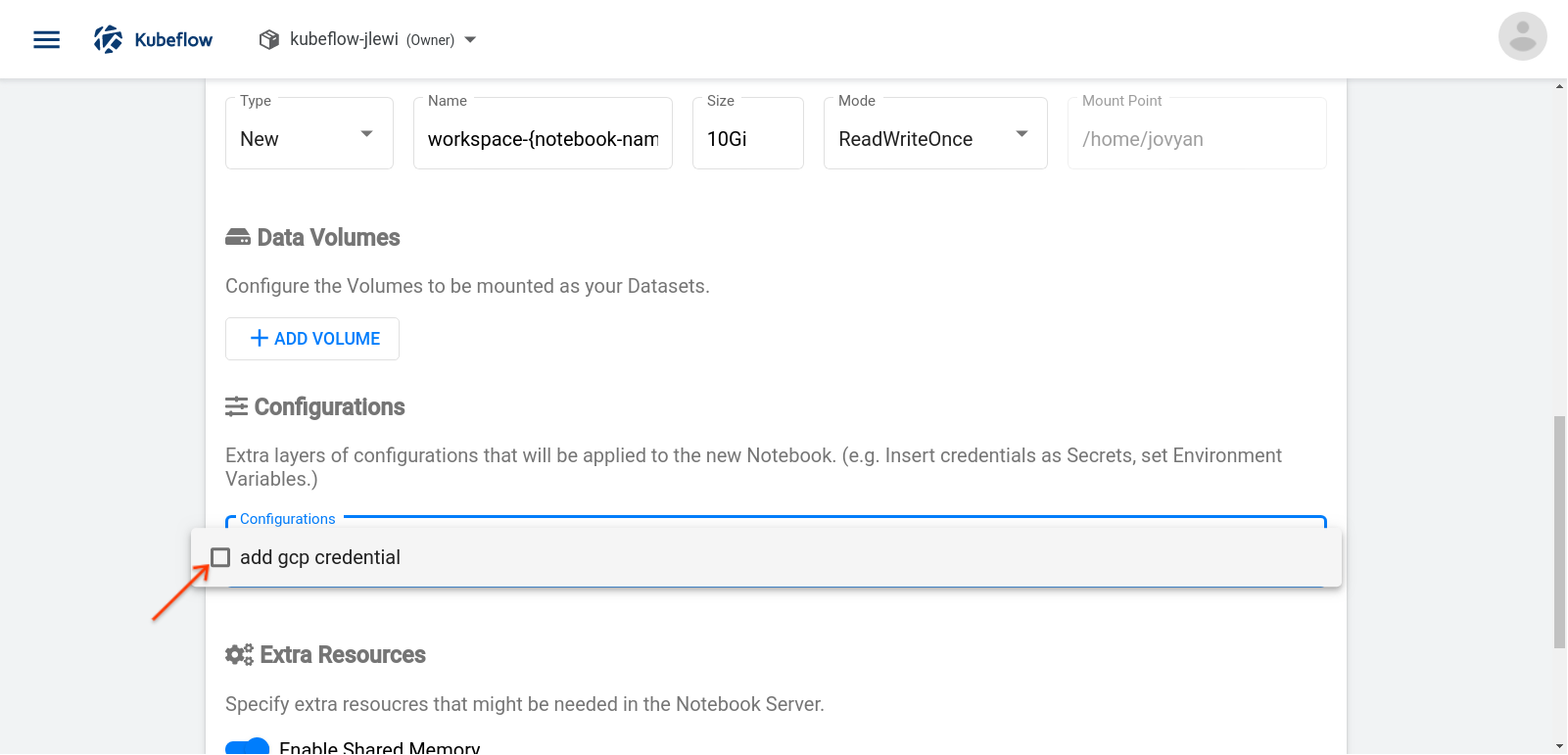Click the Size field showing 10Gi
Screen dimensions: 1568x755
pyautogui.click(x=747, y=139)
